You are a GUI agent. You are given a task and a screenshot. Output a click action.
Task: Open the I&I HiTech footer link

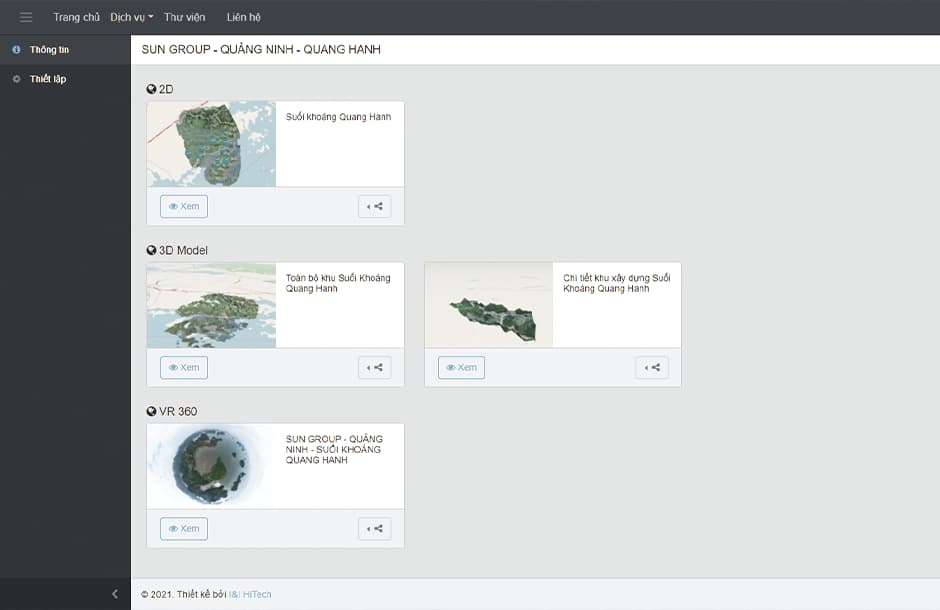coord(250,594)
